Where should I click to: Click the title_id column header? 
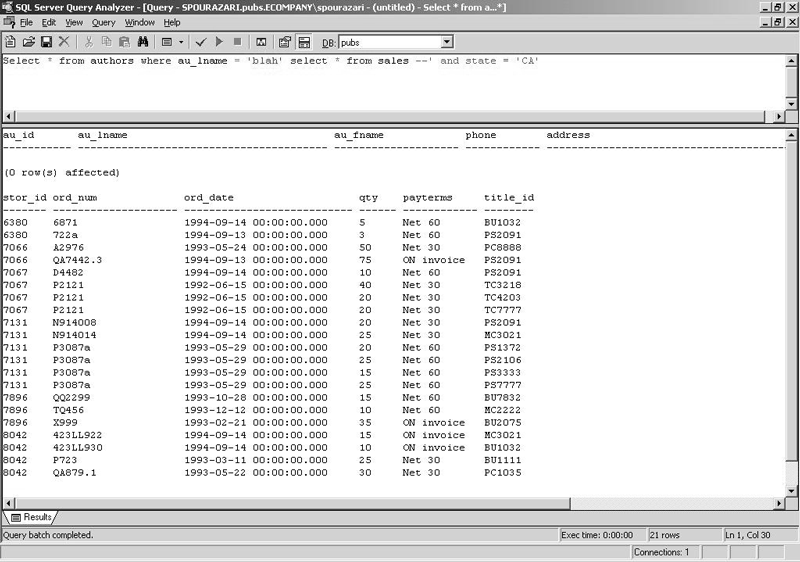pyautogui.click(x=509, y=197)
